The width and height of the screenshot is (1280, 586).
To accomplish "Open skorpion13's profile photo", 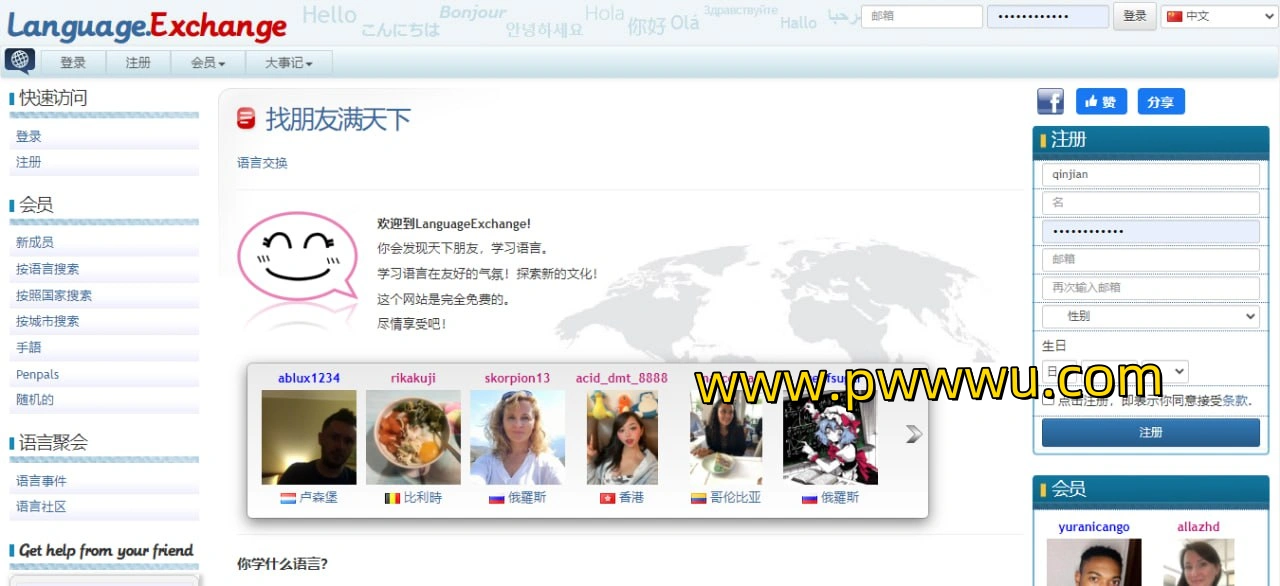I will (517, 437).
